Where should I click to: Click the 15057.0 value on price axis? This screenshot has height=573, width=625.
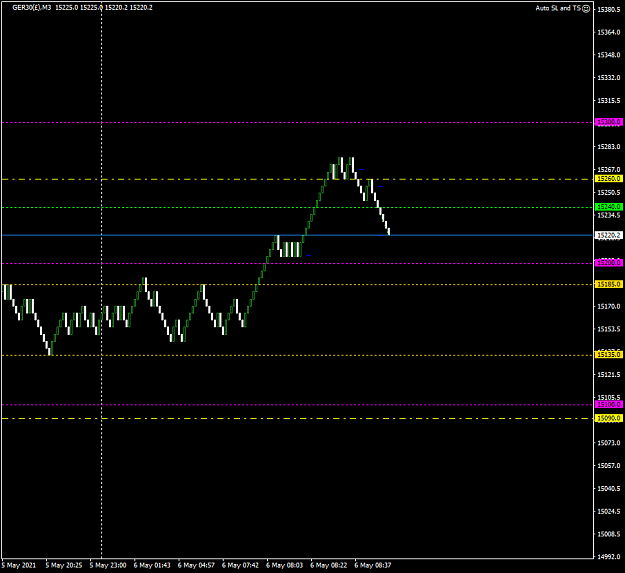coord(609,465)
